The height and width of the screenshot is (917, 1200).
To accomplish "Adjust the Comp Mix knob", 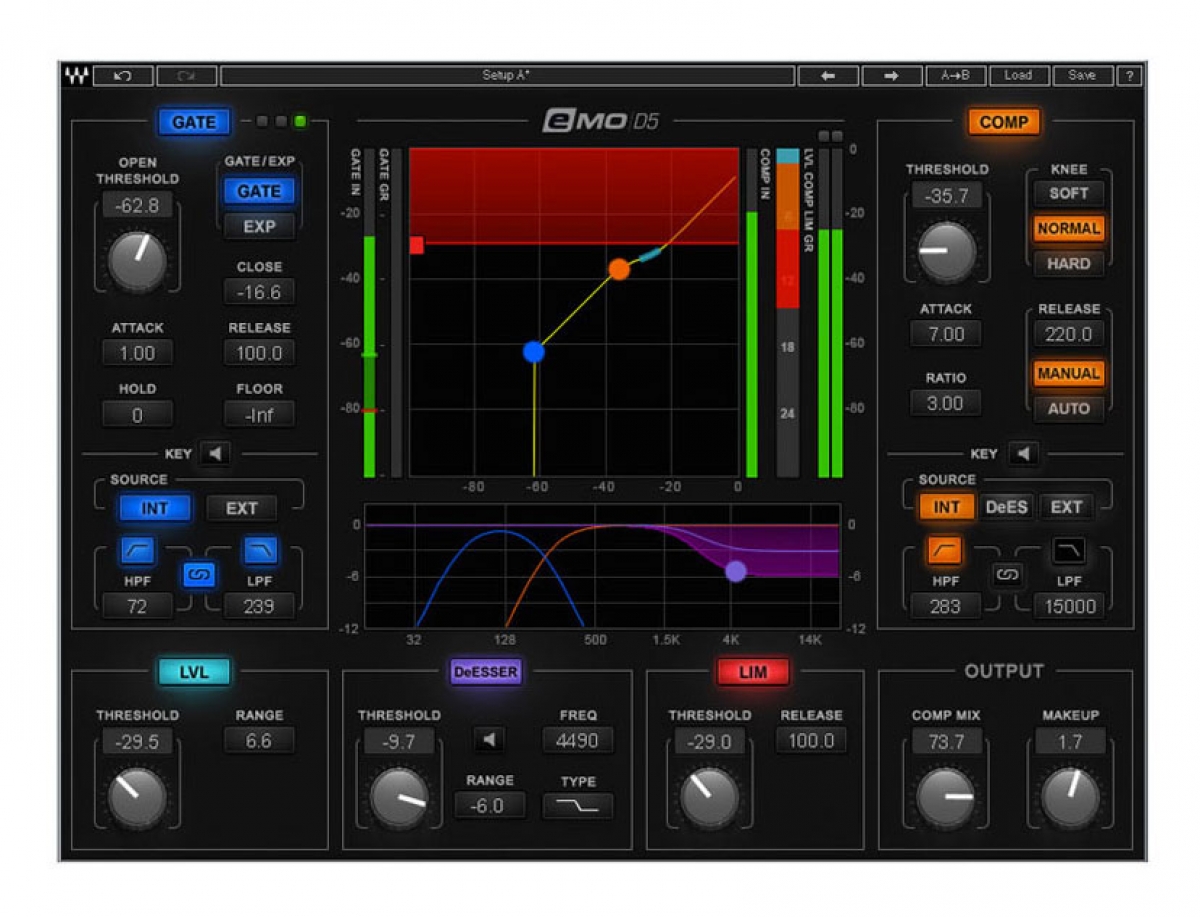I will 946,797.
